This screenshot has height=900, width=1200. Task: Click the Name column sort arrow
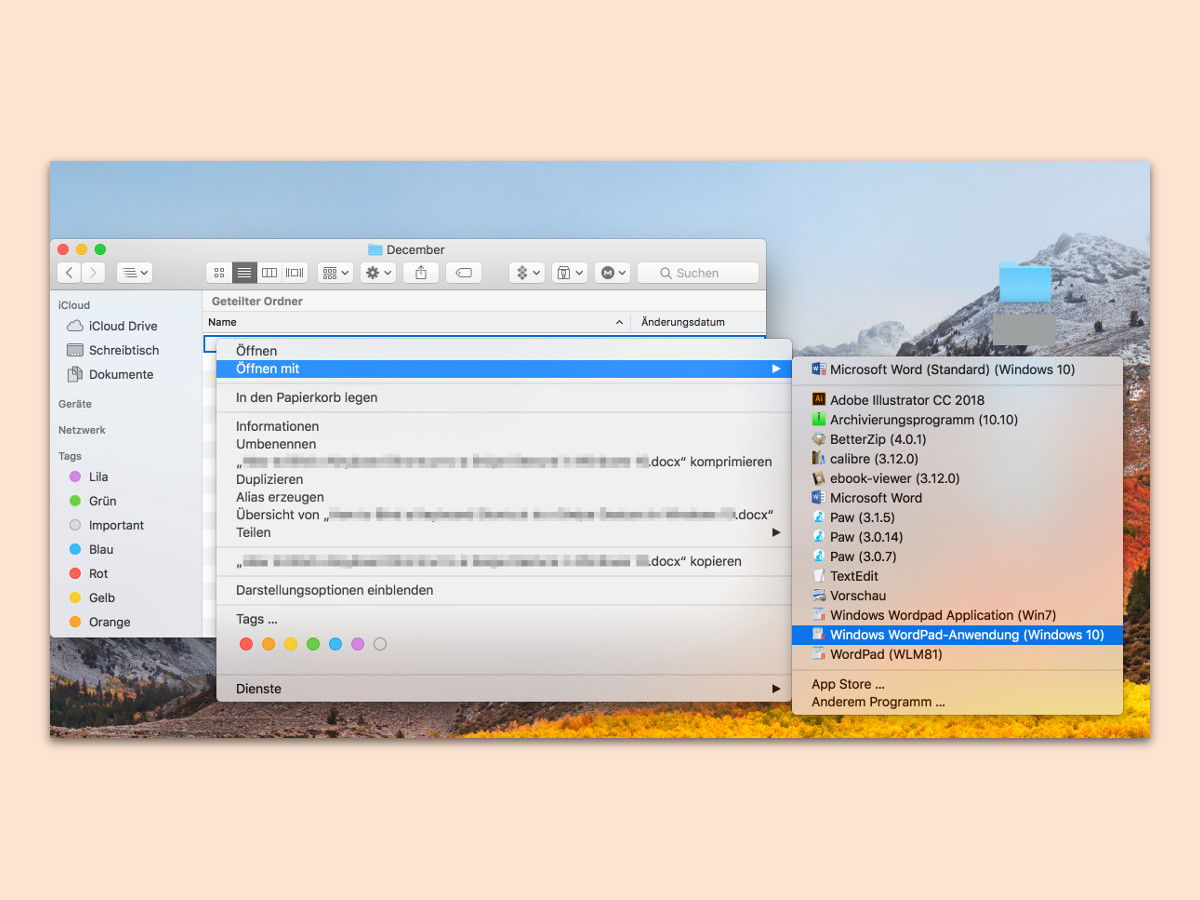(x=619, y=322)
